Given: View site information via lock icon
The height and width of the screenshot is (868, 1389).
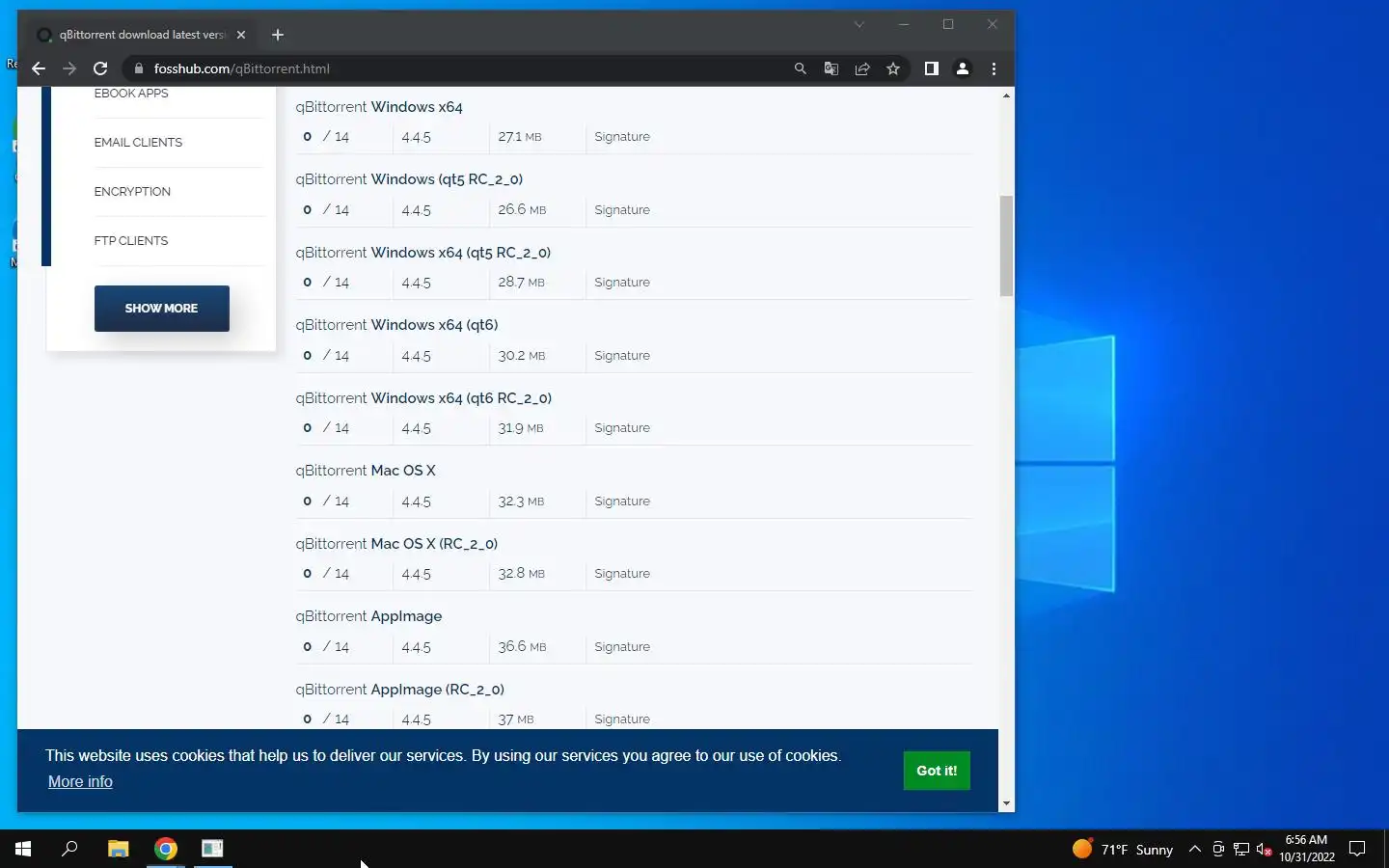Looking at the screenshot, I should (139, 68).
